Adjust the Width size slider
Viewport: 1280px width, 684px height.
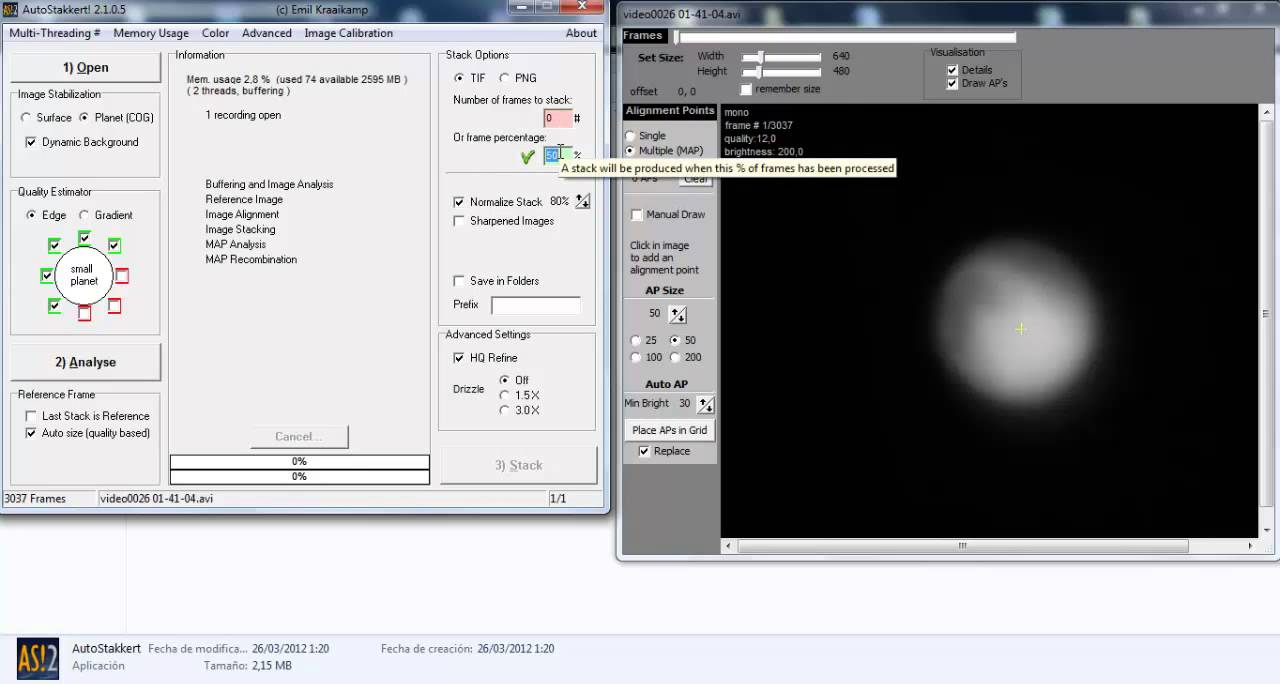click(x=780, y=56)
